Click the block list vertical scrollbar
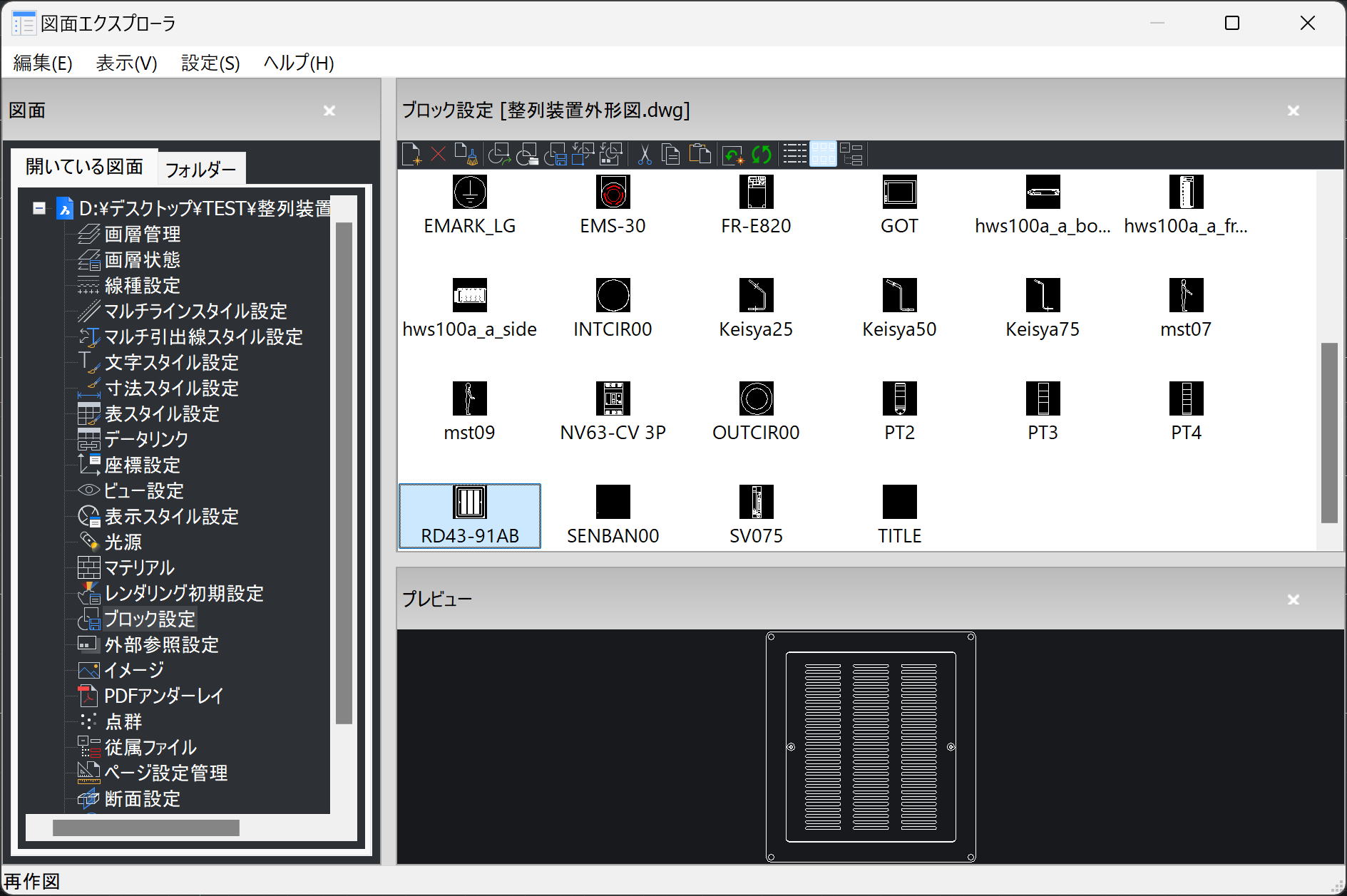1347x896 pixels. coord(1329,433)
